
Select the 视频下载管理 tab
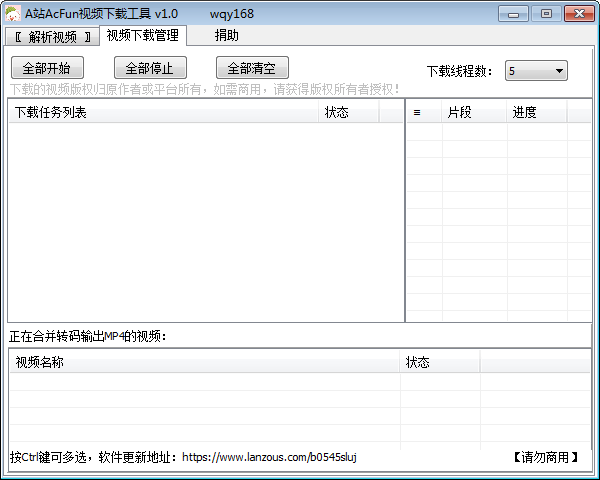[x=143, y=36]
